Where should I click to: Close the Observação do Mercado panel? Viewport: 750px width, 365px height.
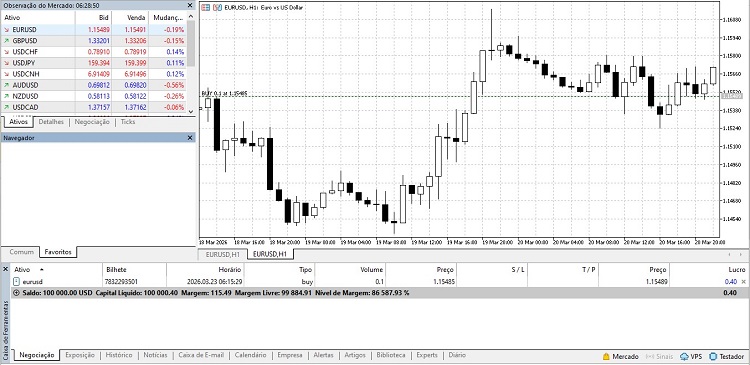point(190,5)
